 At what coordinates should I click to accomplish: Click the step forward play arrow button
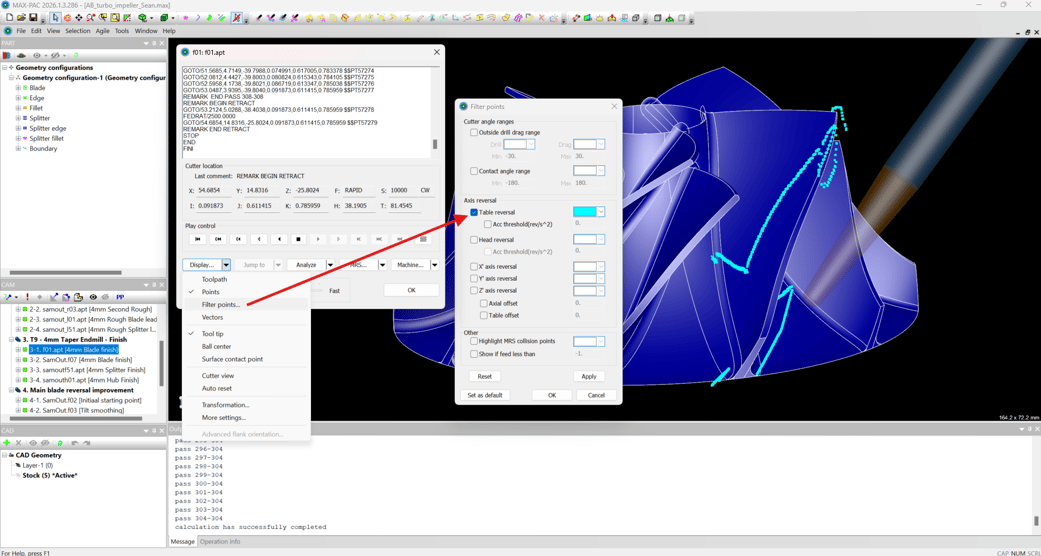point(319,238)
